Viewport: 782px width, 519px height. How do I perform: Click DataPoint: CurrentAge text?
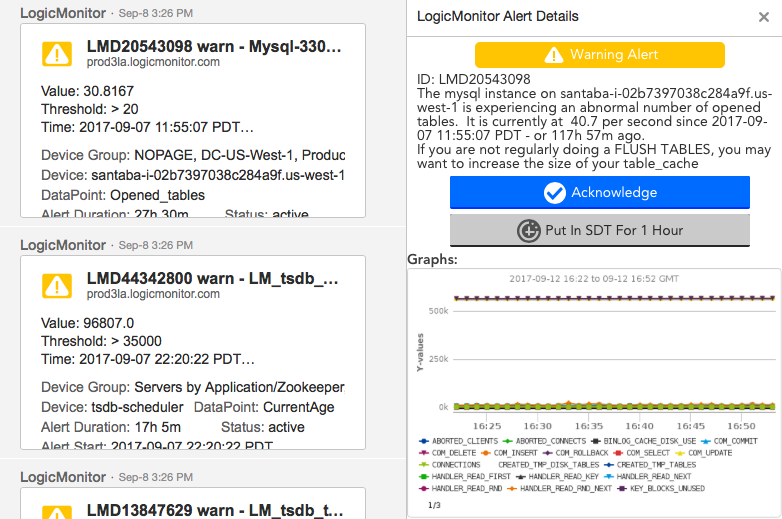(264, 407)
